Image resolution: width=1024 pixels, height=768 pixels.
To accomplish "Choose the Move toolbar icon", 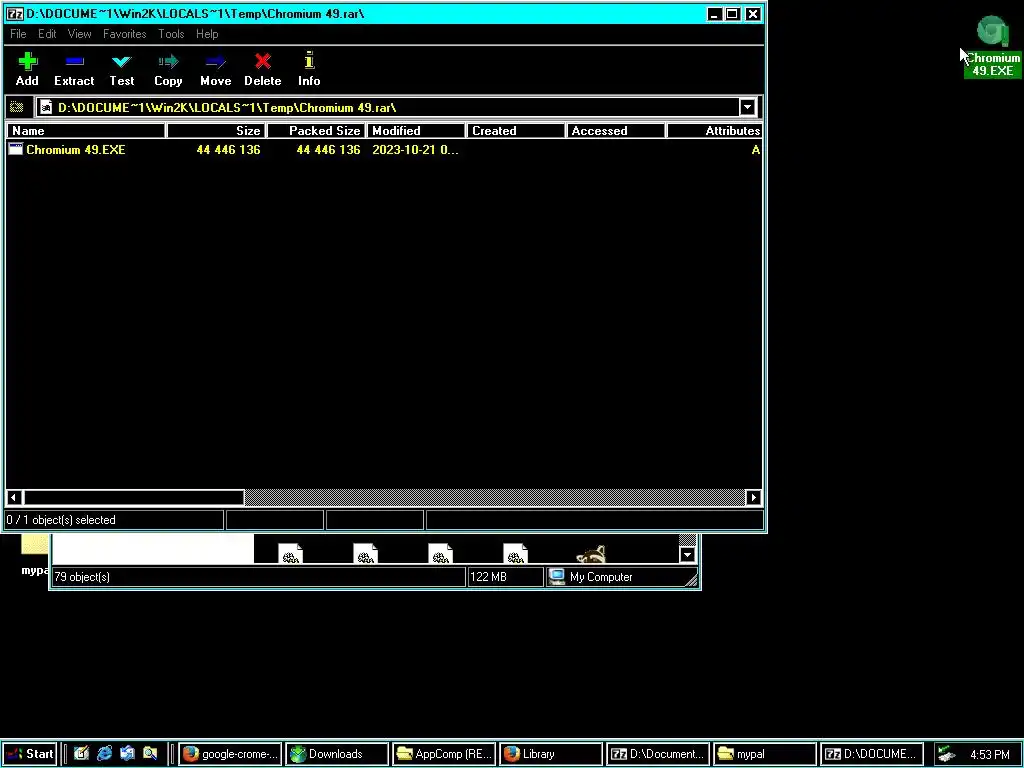I will point(216,69).
